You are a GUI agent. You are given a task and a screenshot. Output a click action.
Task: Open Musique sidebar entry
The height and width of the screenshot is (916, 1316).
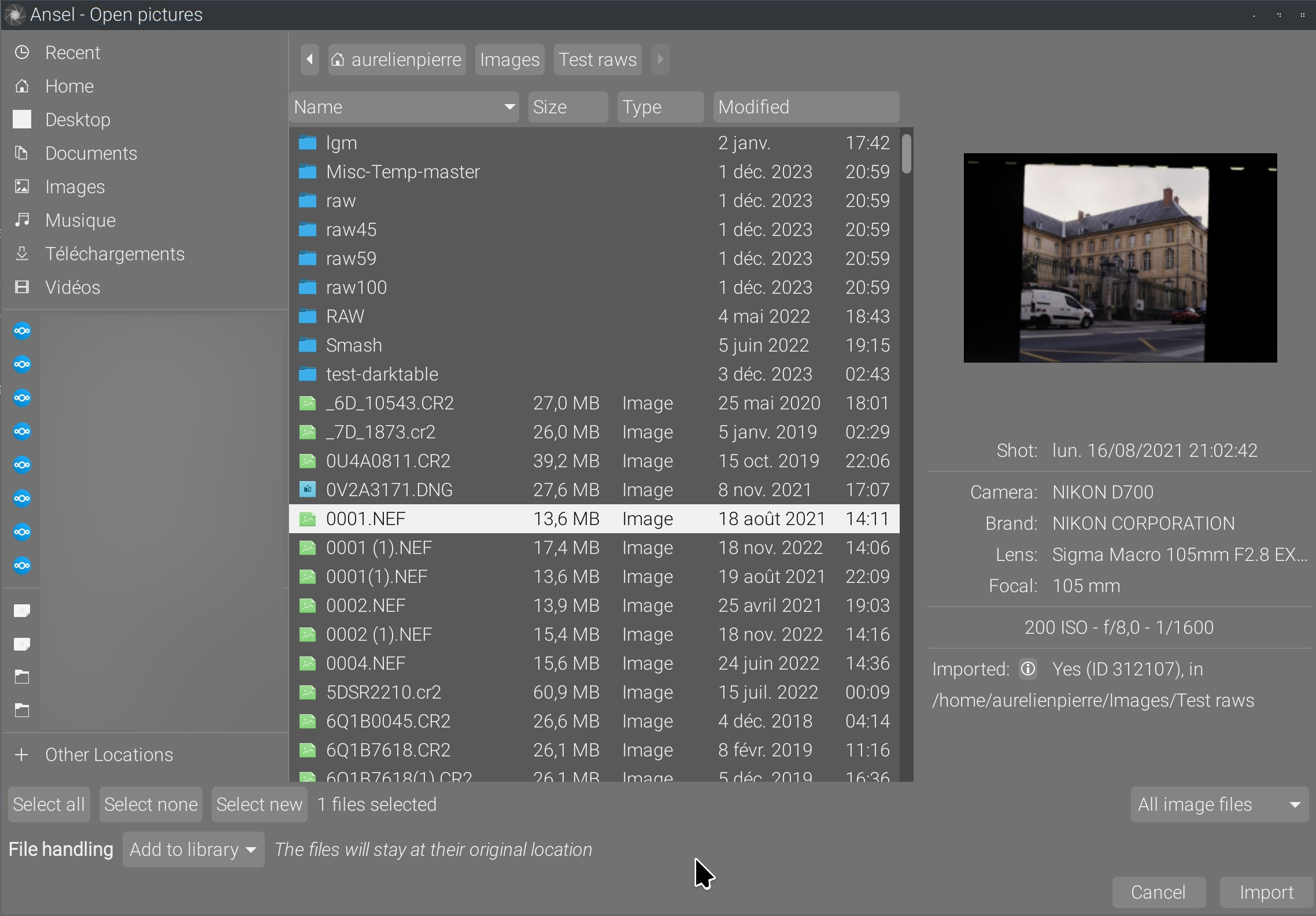point(145,220)
